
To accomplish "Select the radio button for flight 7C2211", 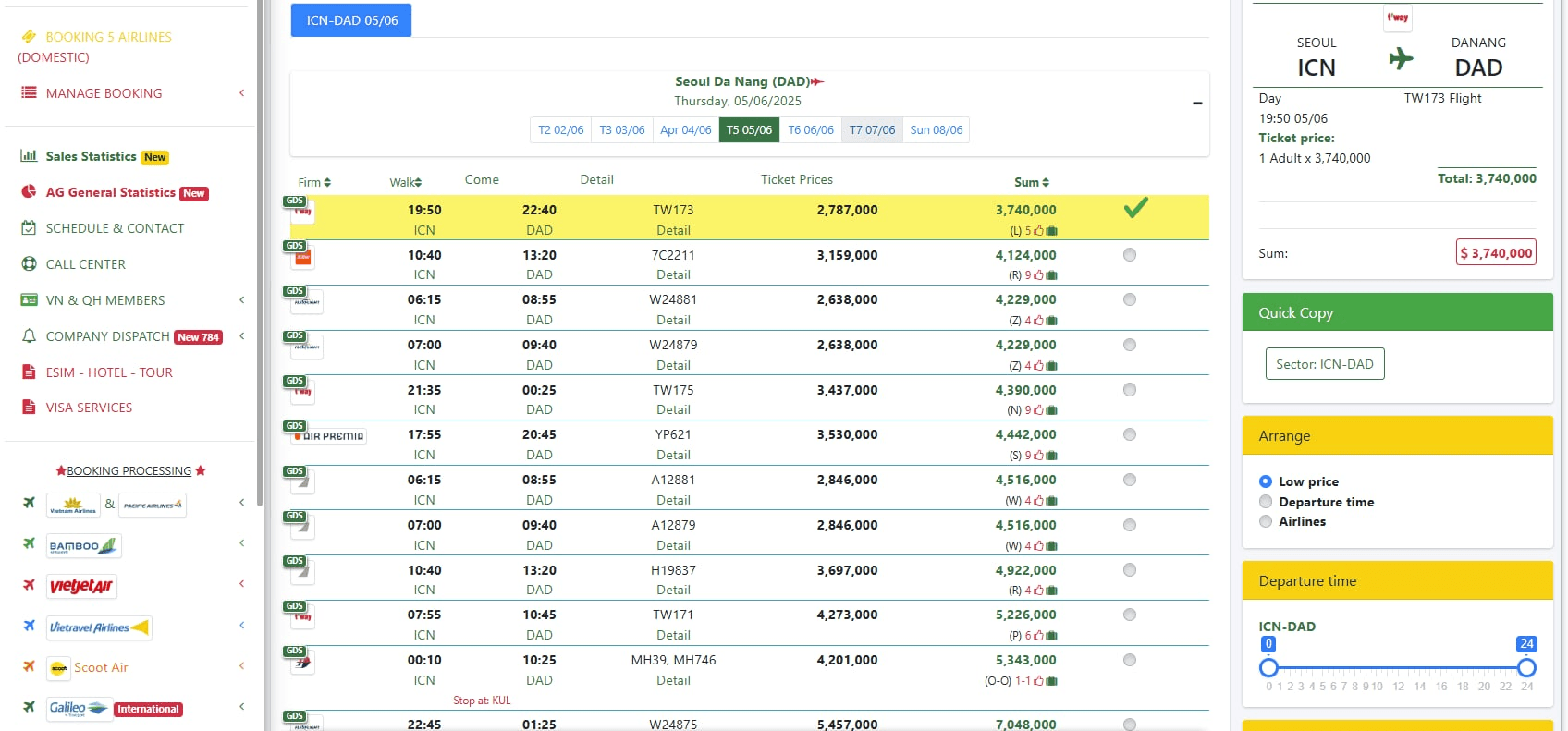I will [1130, 255].
